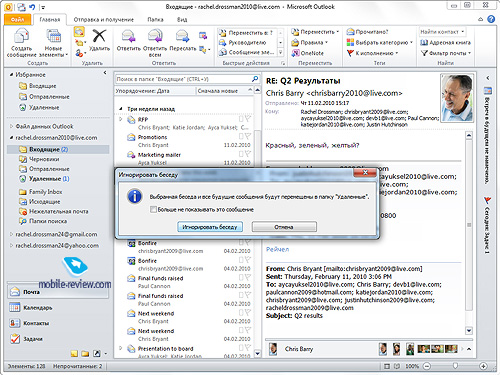
Task: Click the zoom slider in status bar
Action: pos(455,366)
